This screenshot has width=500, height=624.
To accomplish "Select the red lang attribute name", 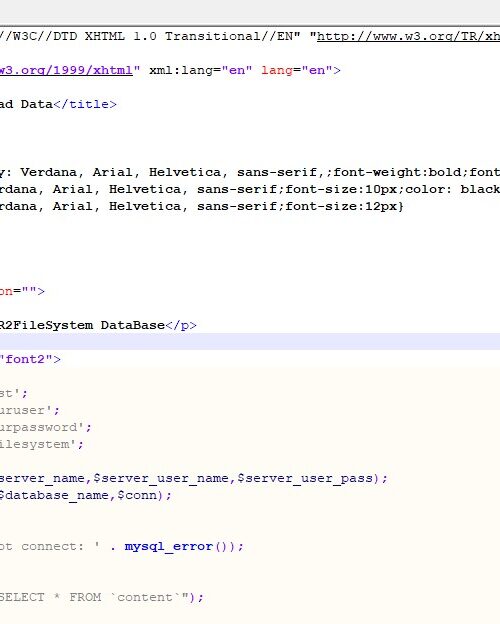I will pos(277,70).
